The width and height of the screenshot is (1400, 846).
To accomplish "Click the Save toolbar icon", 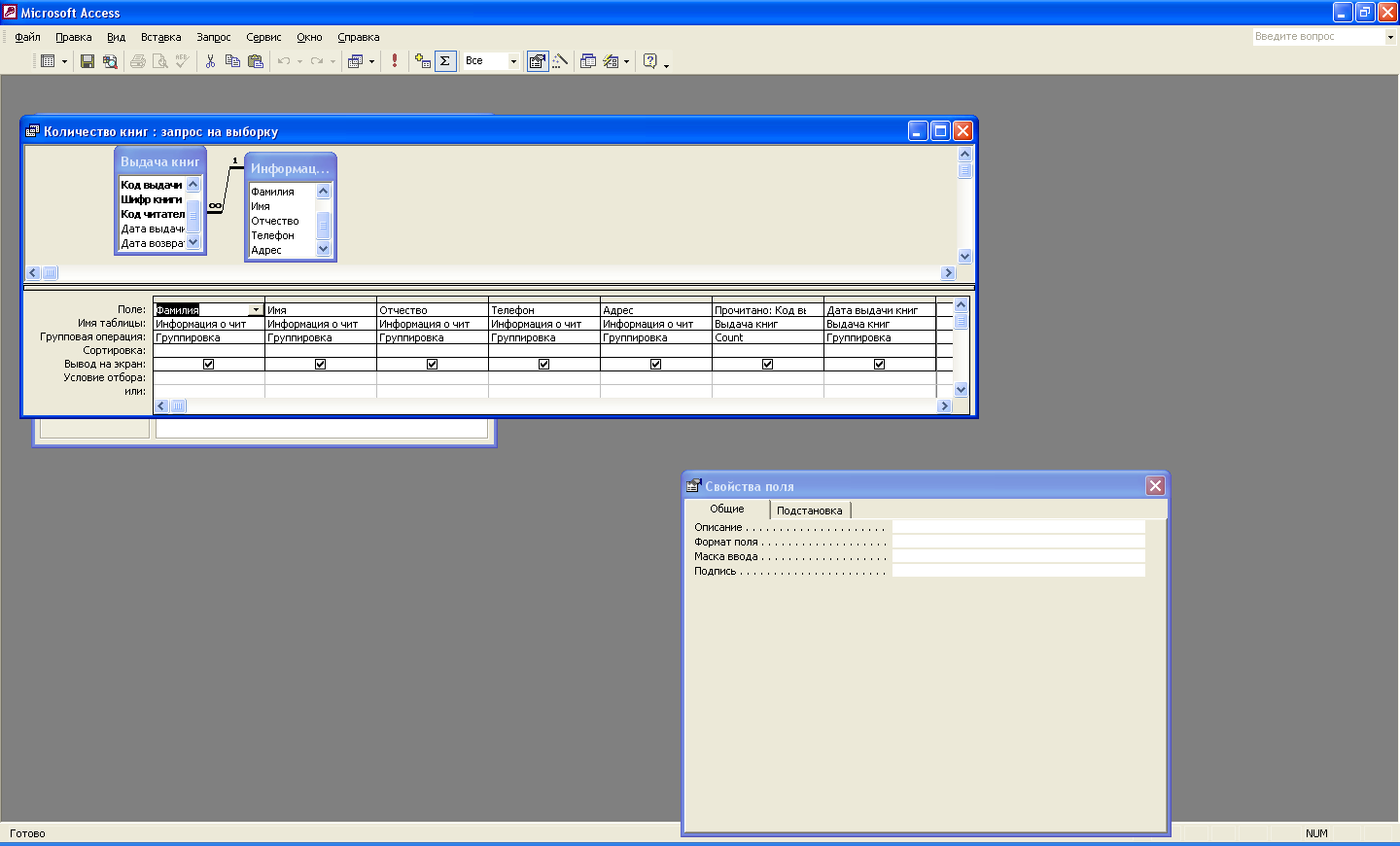I will (87, 61).
